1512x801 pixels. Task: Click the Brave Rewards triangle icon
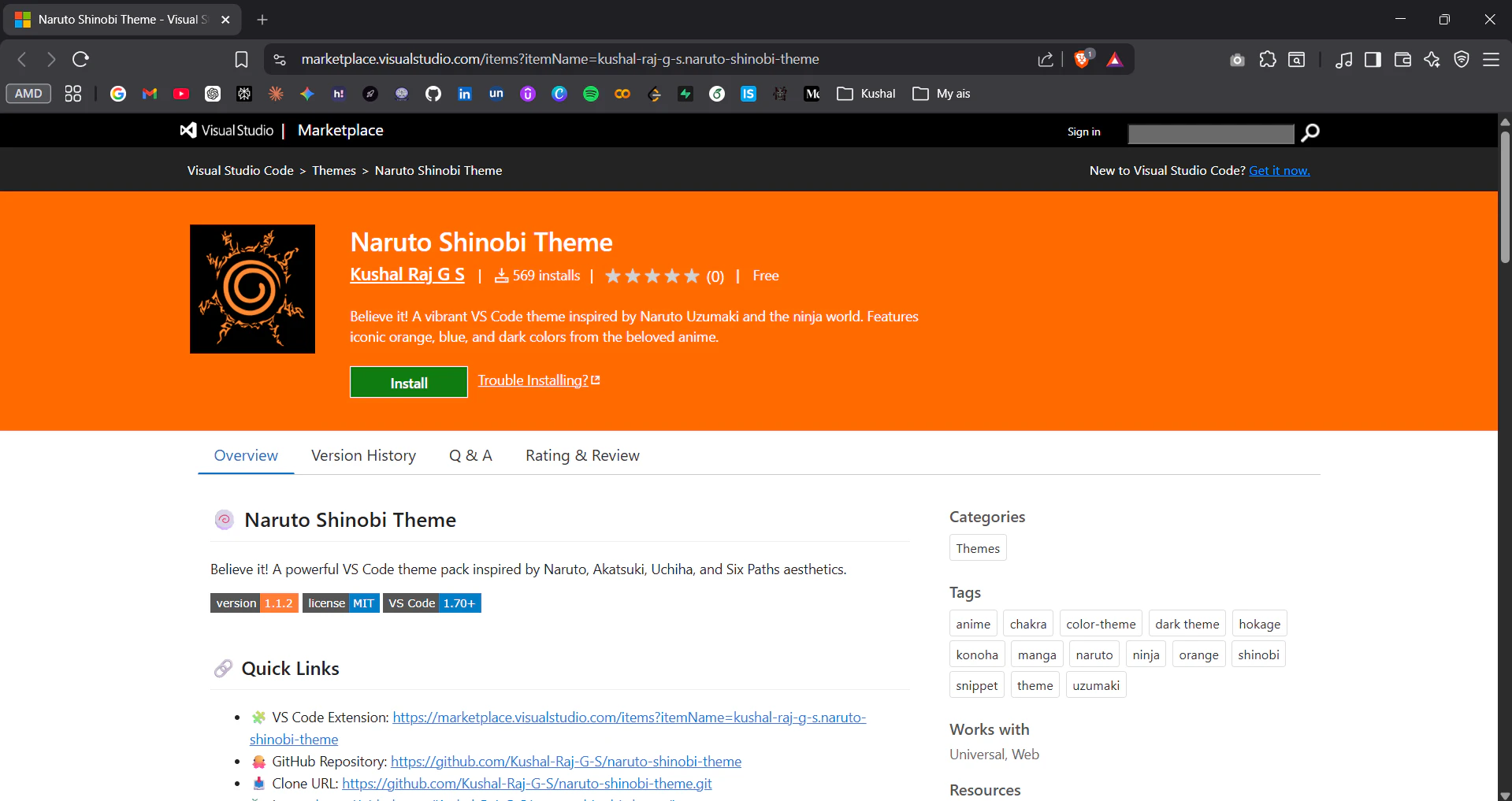[1114, 59]
